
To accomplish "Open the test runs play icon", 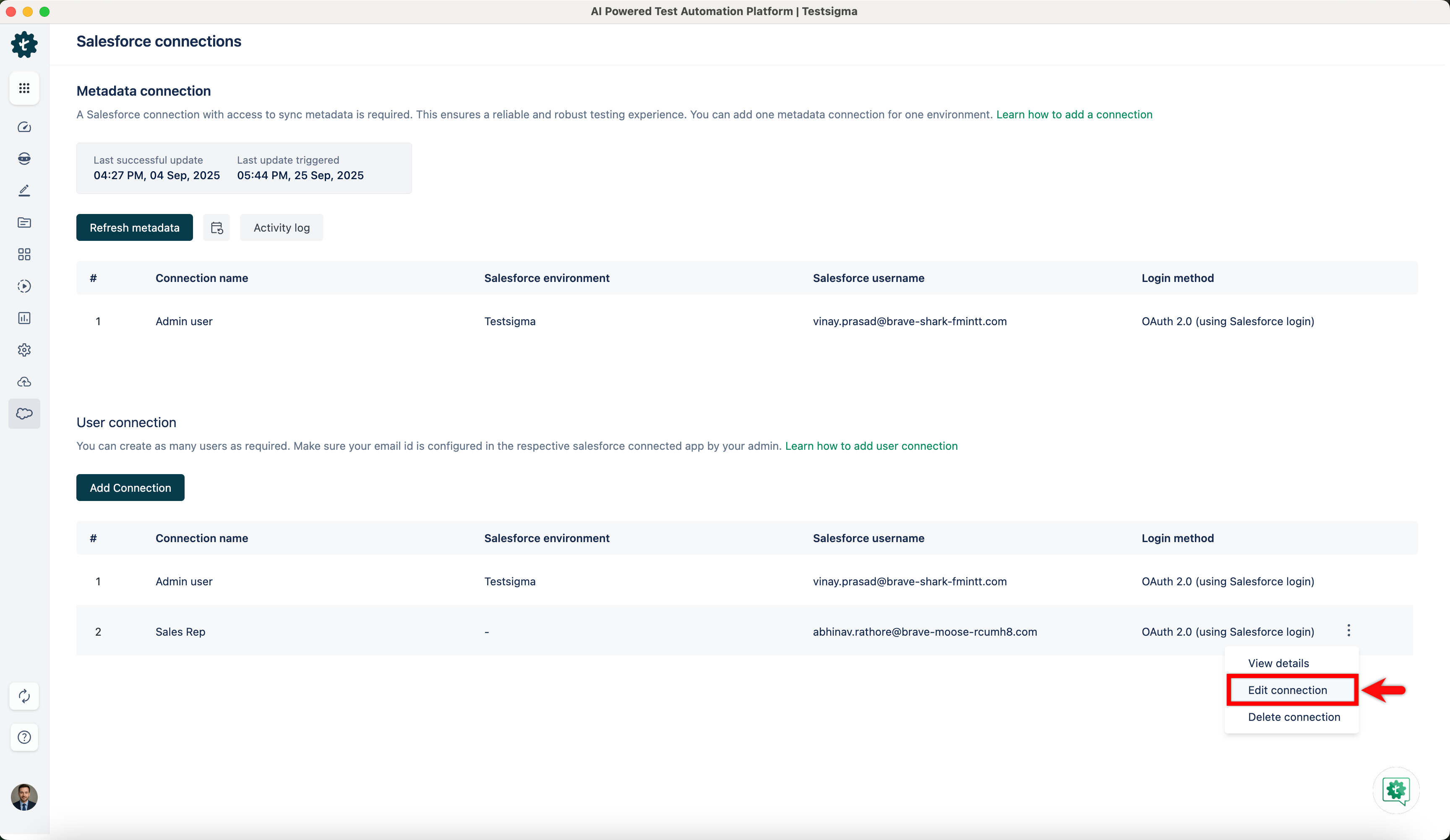I will (24, 286).
